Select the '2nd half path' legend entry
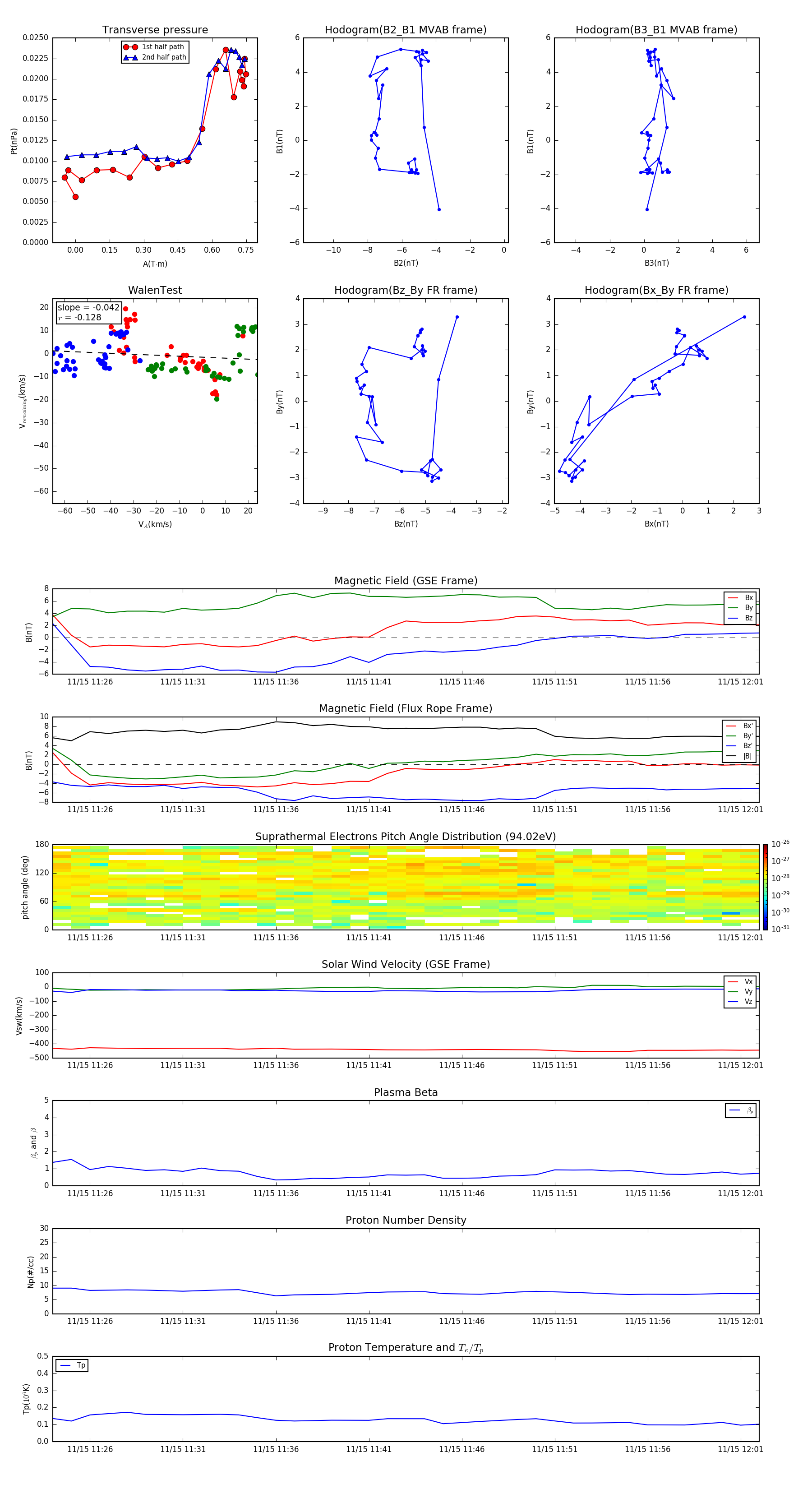 point(154,57)
